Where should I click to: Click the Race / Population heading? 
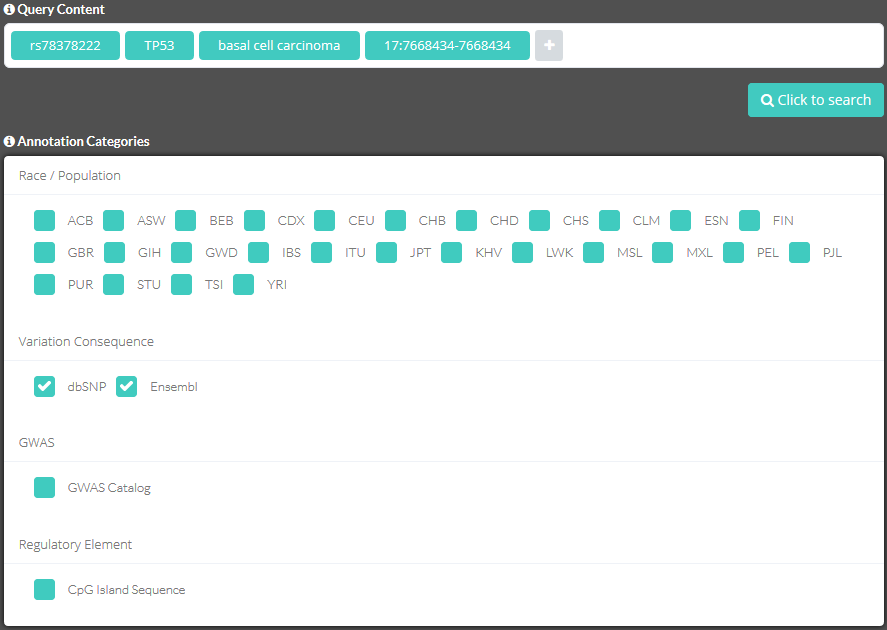pos(70,175)
